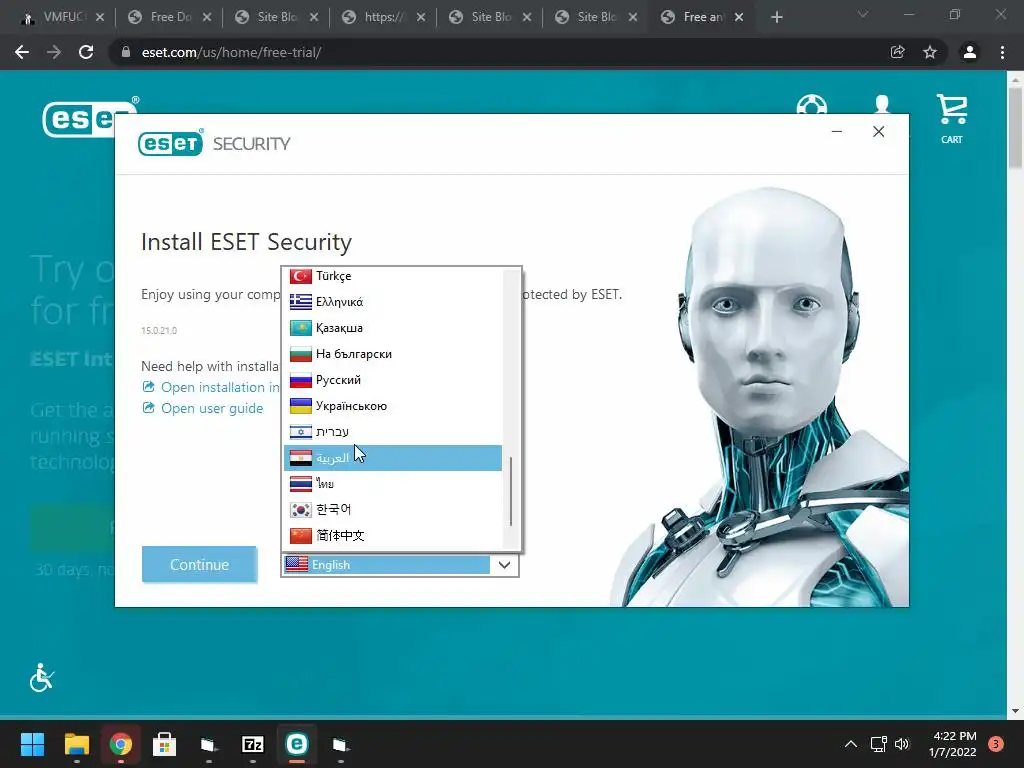Open user guide link
Screen dimensions: 1024x768
[203, 408]
